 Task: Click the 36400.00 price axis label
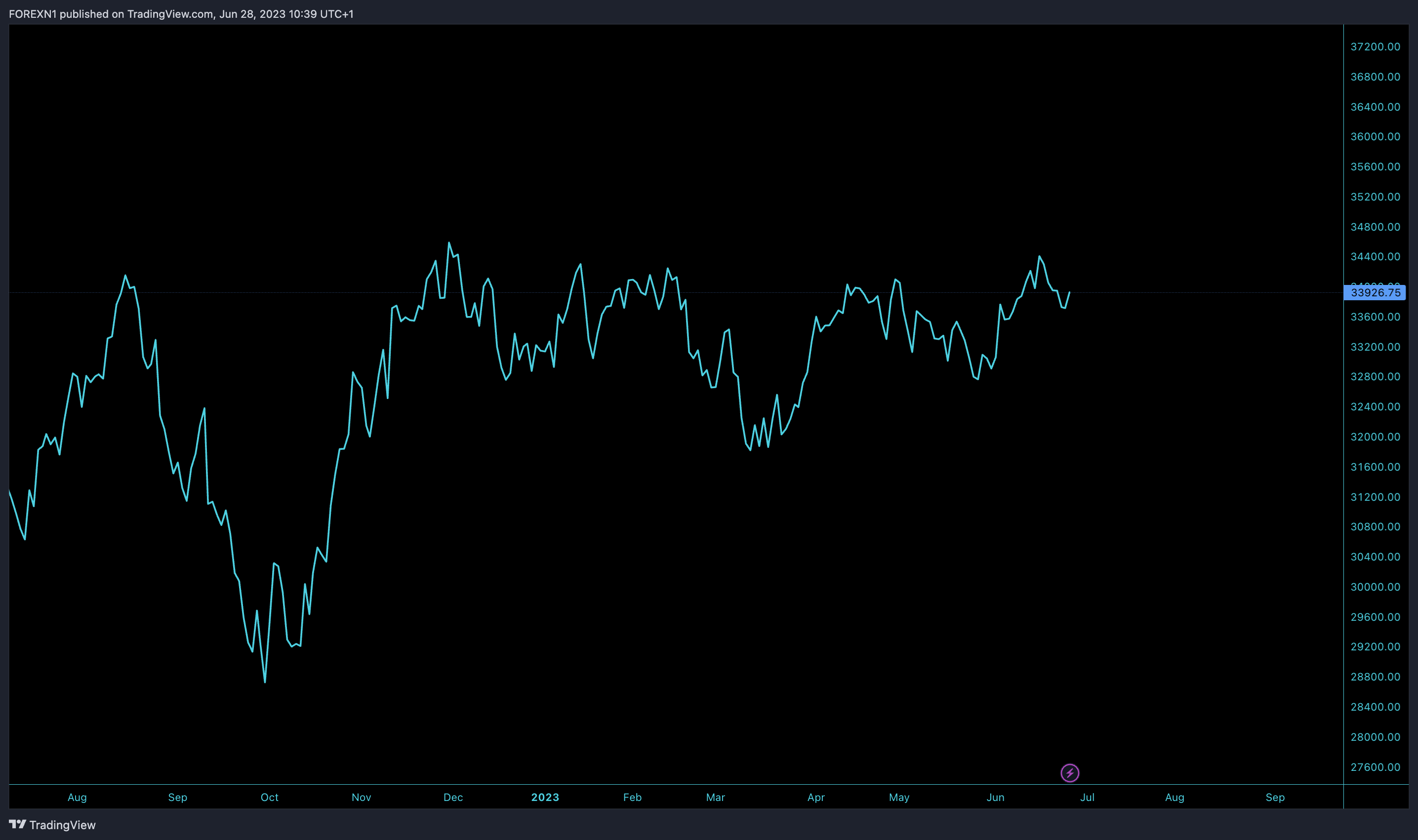tap(1375, 107)
